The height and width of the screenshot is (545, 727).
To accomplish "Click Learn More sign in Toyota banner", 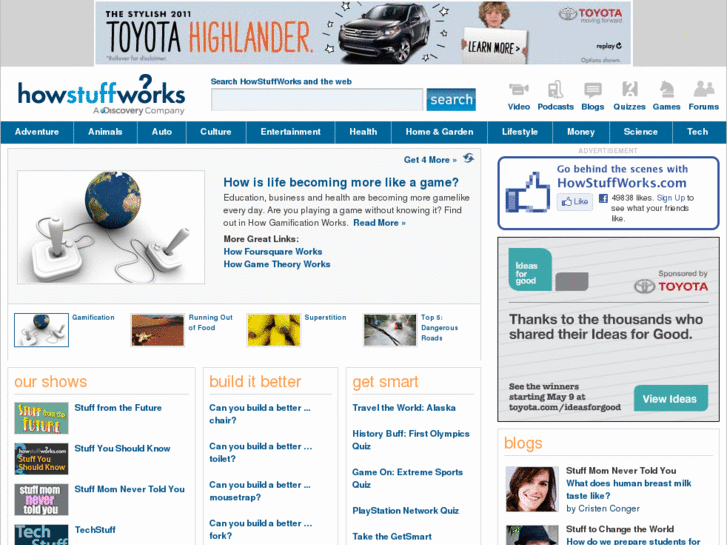I will pyautogui.click(x=495, y=46).
